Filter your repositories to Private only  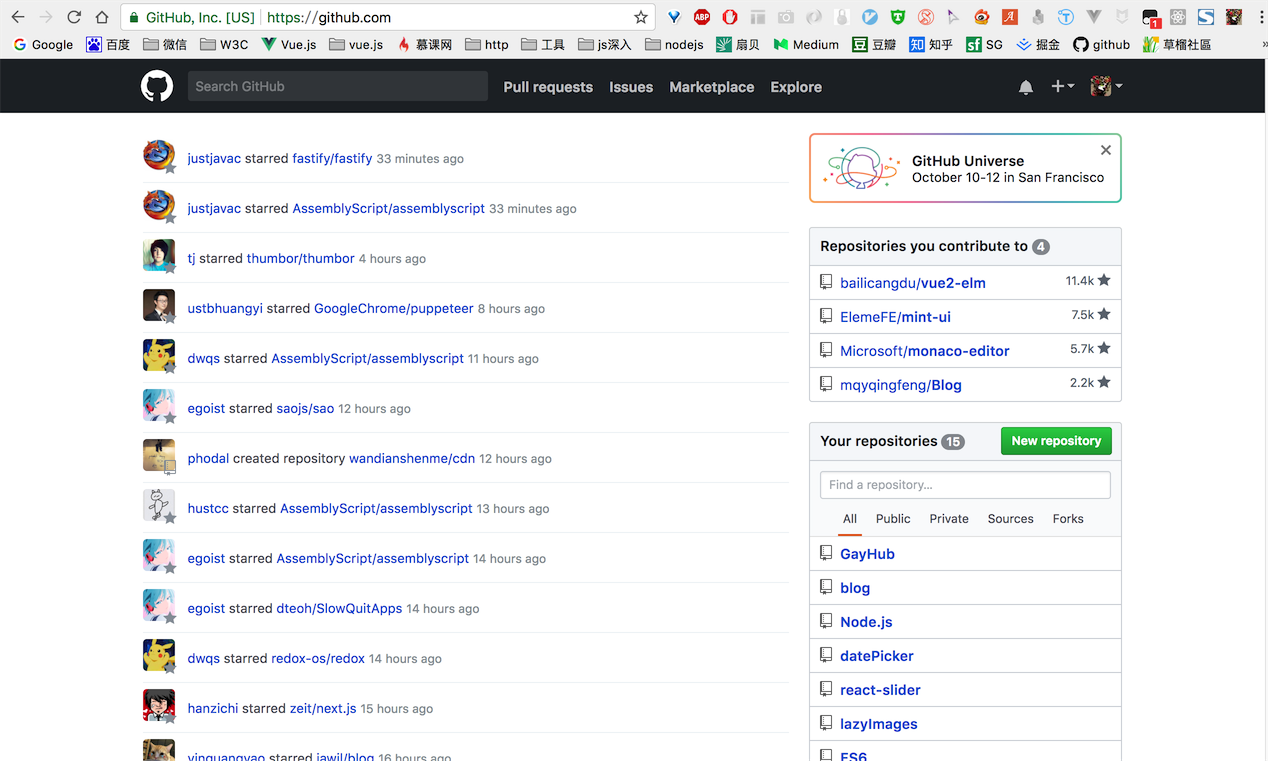click(x=948, y=518)
